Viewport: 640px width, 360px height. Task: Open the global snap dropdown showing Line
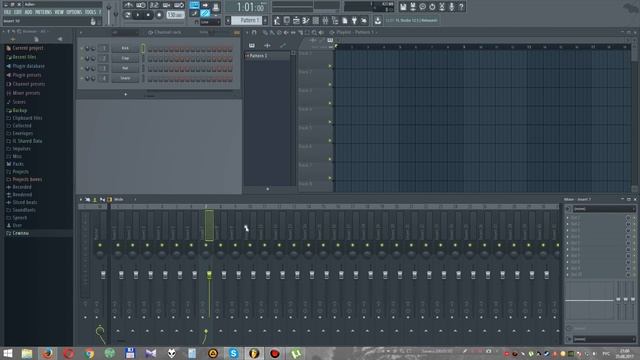tap(210, 22)
